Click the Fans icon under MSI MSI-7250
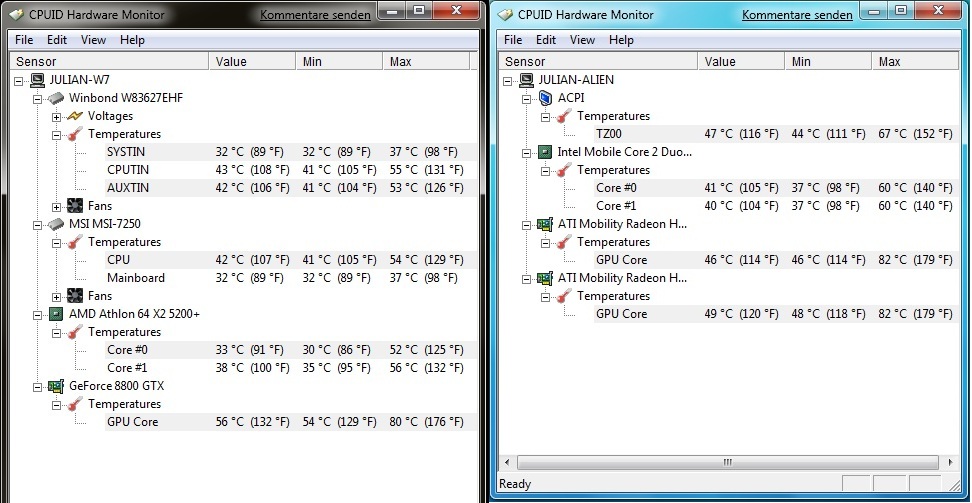 (75, 296)
